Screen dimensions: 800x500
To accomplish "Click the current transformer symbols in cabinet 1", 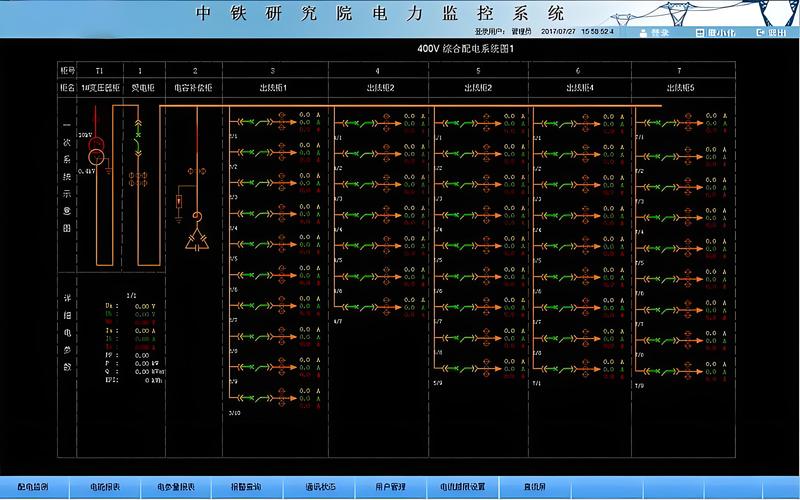I will (x=139, y=178).
